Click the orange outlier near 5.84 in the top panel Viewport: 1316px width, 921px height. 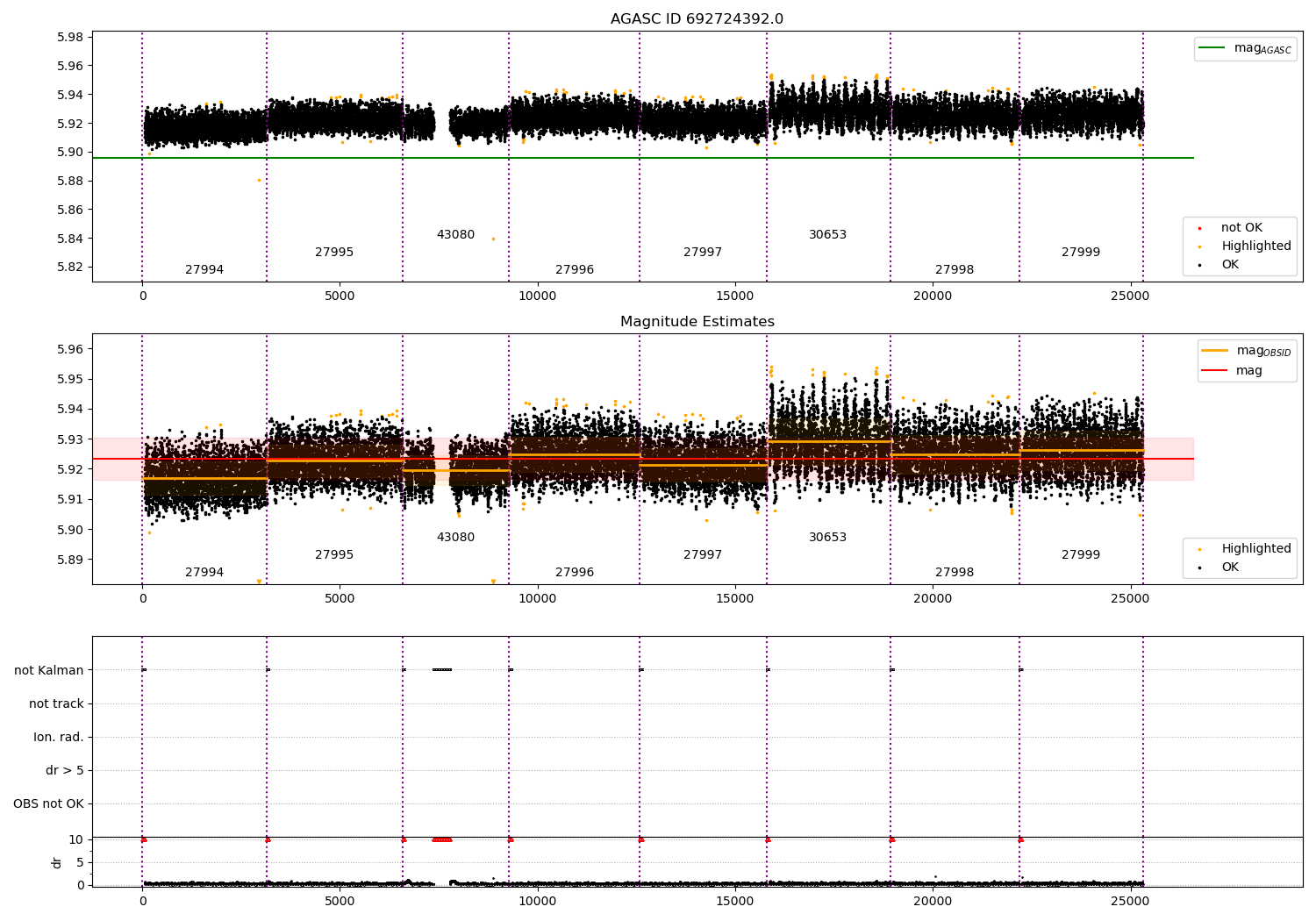[x=493, y=239]
